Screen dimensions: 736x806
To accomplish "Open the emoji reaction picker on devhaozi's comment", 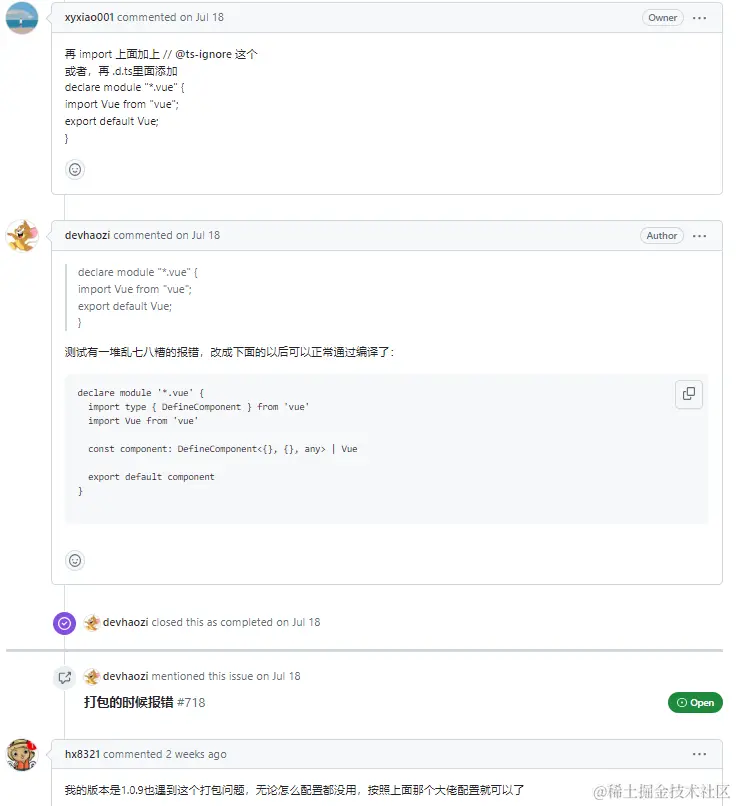I will click(75, 560).
